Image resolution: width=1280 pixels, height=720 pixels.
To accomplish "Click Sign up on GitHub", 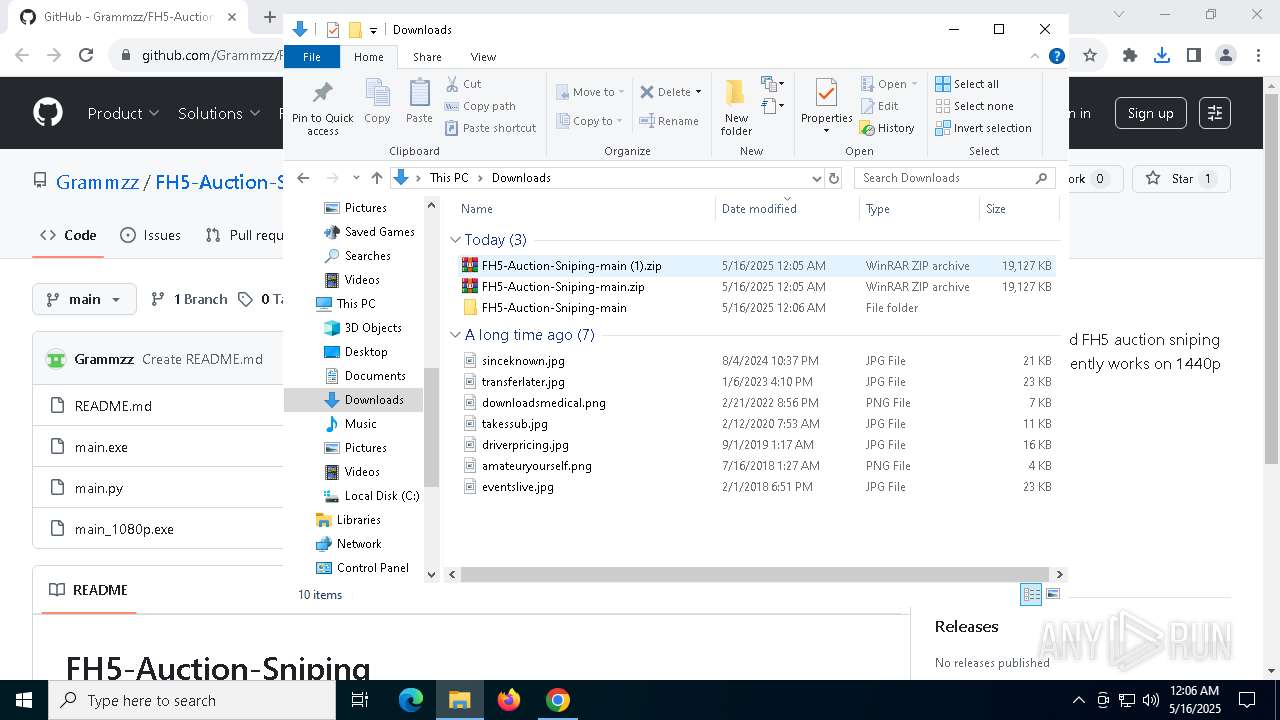I will [x=1150, y=113].
